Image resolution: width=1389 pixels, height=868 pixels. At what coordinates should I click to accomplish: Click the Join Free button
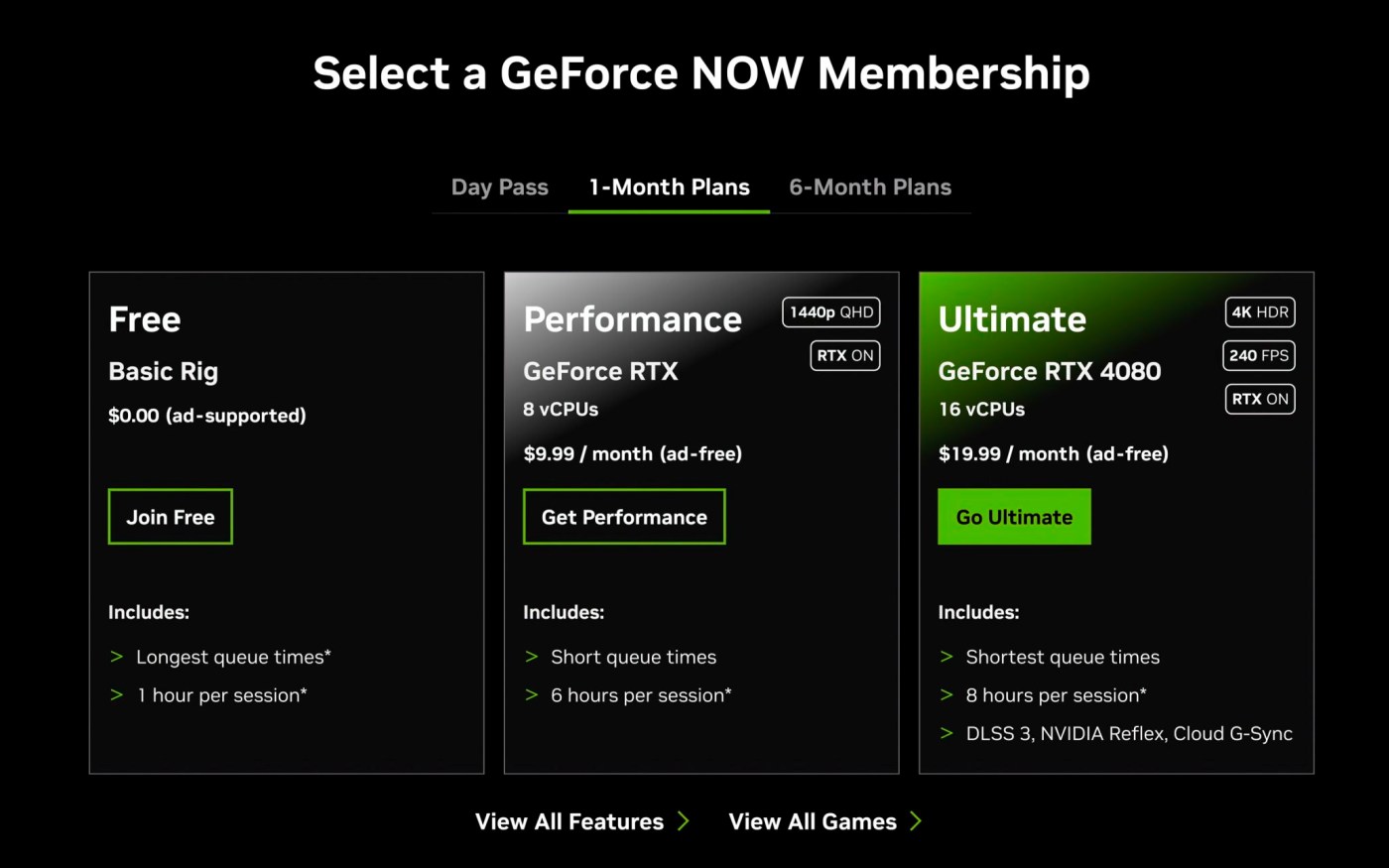click(x=170, y=517)
